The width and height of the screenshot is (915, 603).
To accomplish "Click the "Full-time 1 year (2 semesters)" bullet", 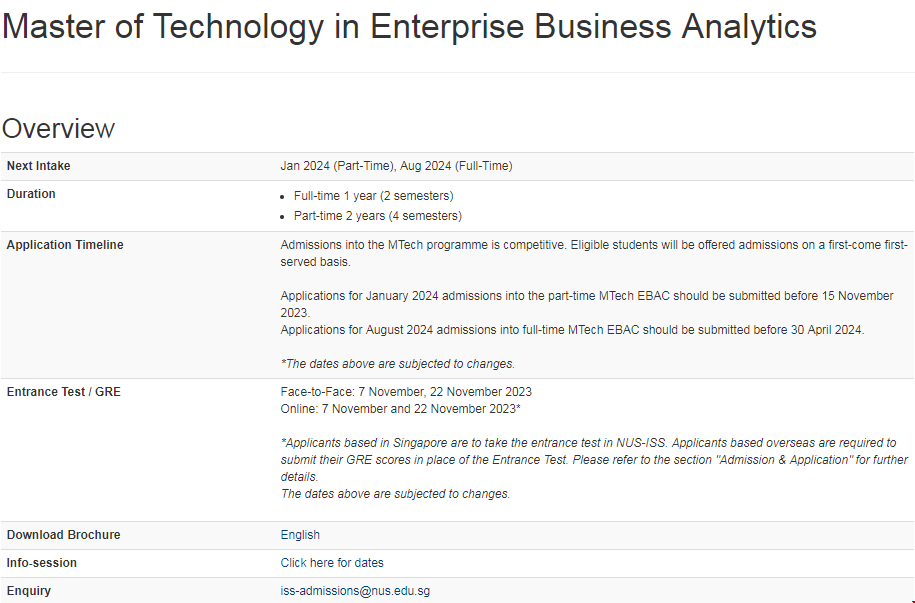I will click(373, 196).
